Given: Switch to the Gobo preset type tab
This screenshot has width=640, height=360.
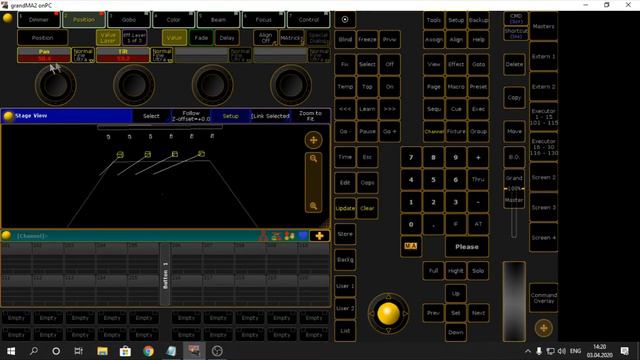Looking at the screenshot, I should click(x=129, y=20).
